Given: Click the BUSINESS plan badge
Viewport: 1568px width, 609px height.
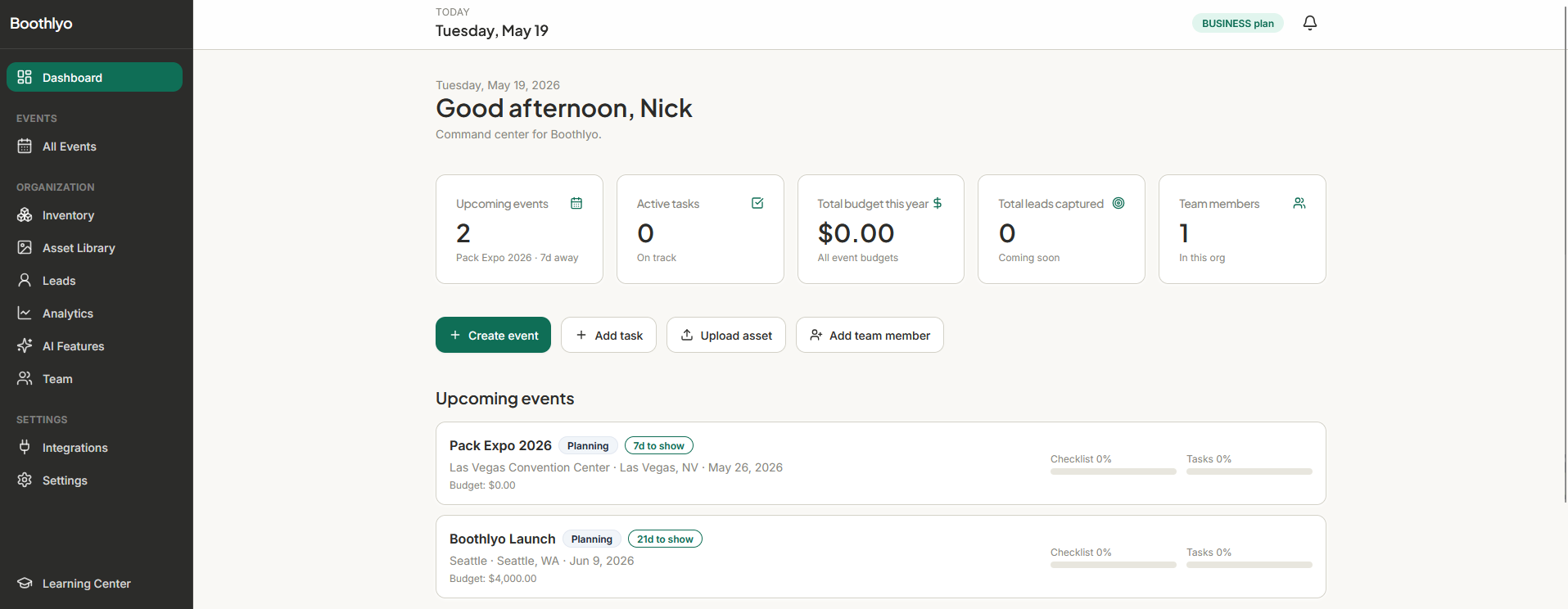Looking at the screenshot, I should [1237, 23].
